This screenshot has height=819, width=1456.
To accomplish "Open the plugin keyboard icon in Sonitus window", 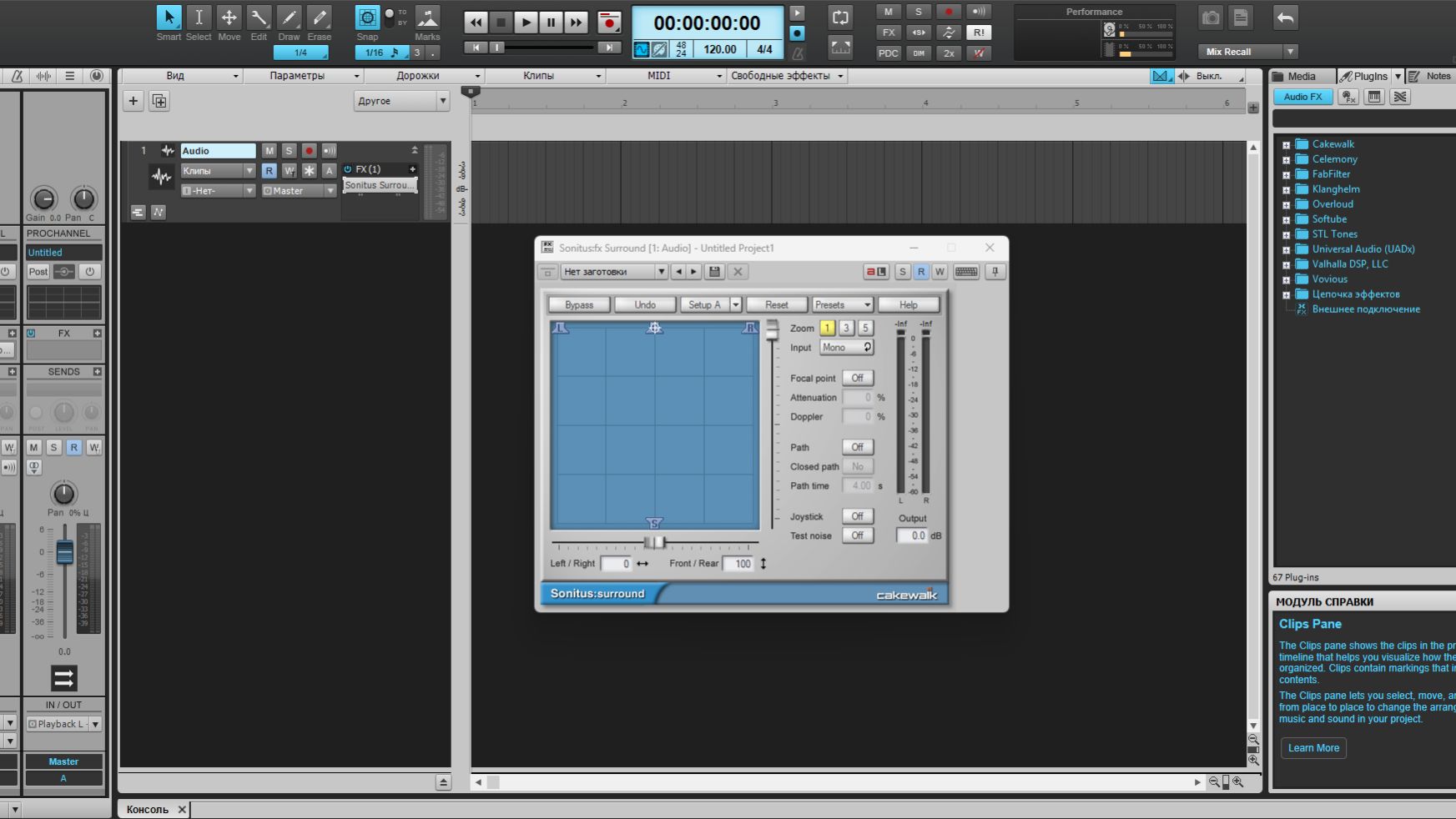I will coord(966,272).
